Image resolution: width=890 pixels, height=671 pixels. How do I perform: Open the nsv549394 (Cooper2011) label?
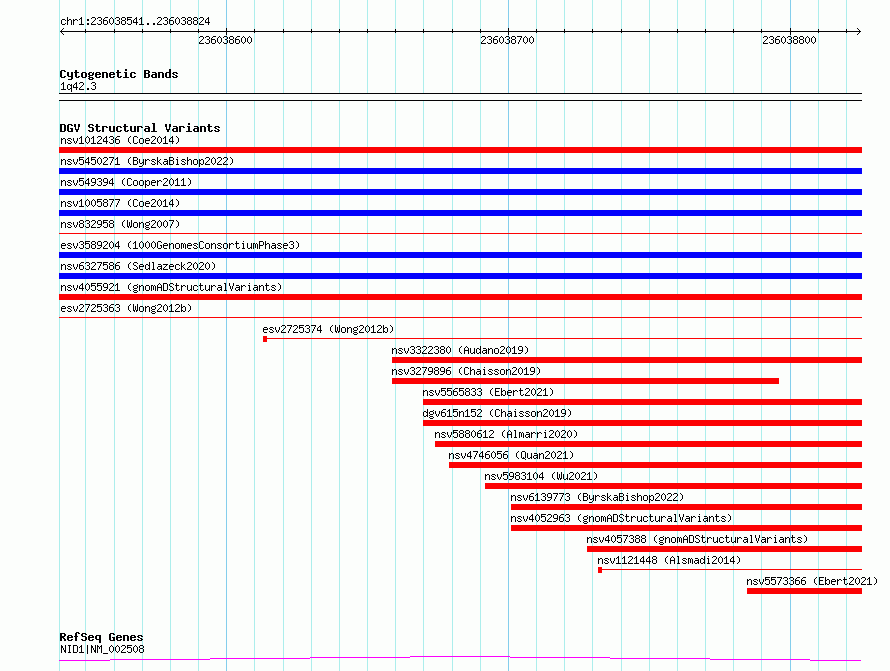pos(126,182)
